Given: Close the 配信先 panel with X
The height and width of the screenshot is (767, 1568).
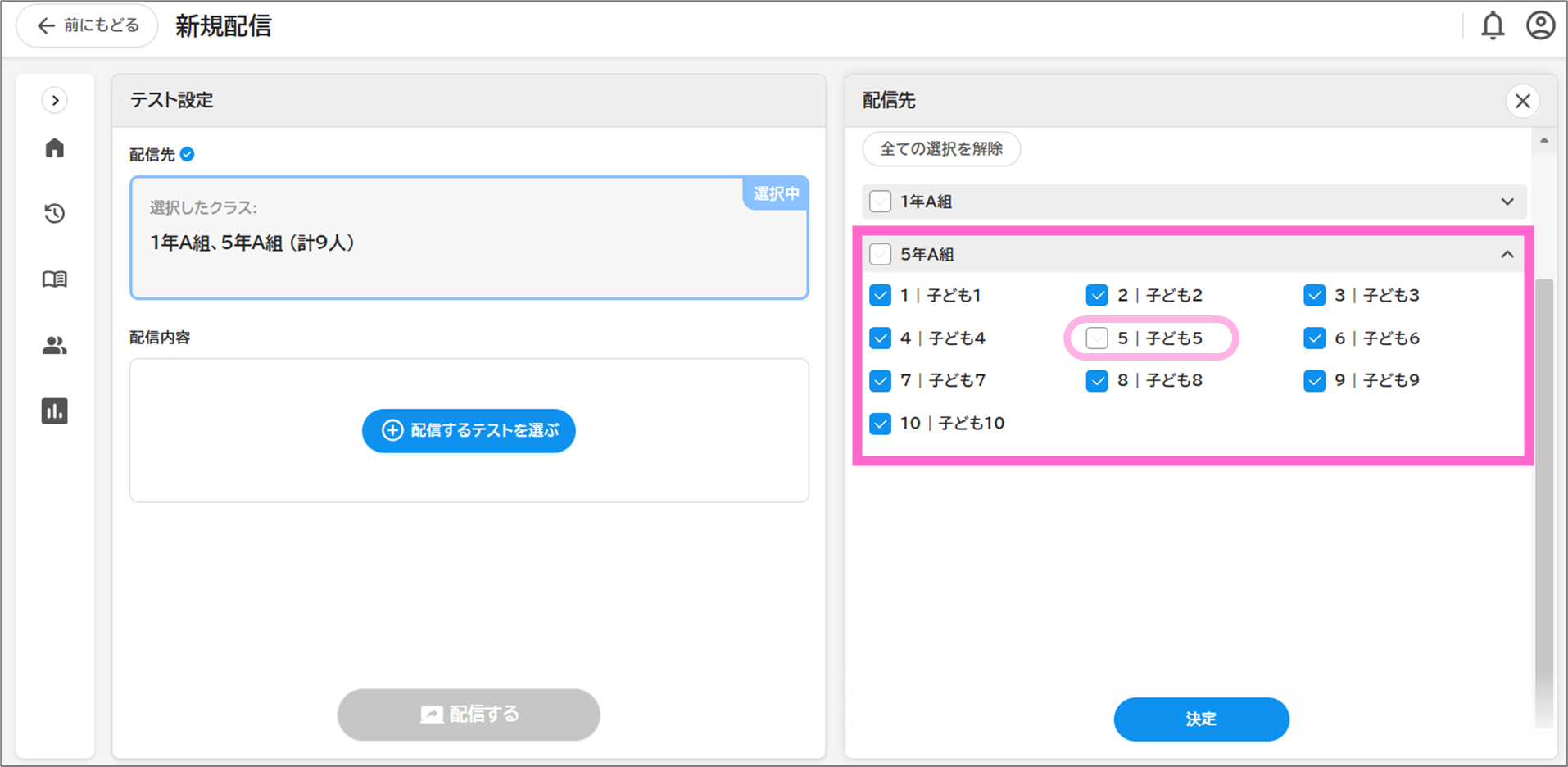Looking at the screenshot, I should [x=1522, y=101].
